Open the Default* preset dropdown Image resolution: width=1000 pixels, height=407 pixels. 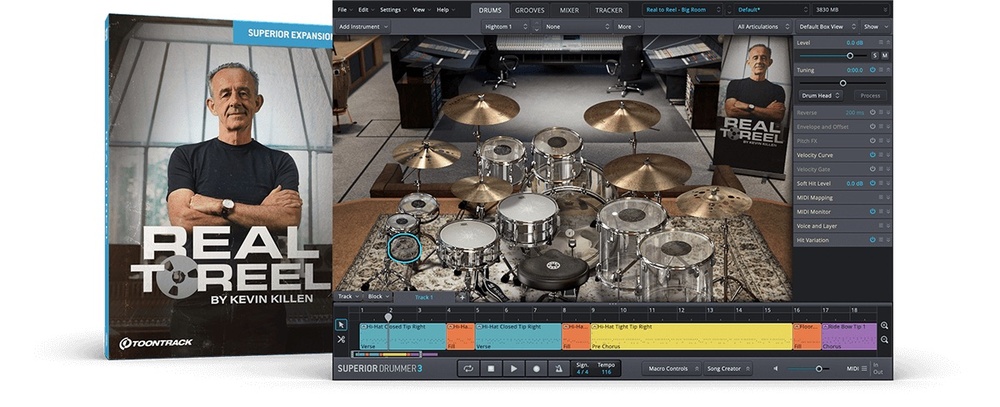coord(772,10)
